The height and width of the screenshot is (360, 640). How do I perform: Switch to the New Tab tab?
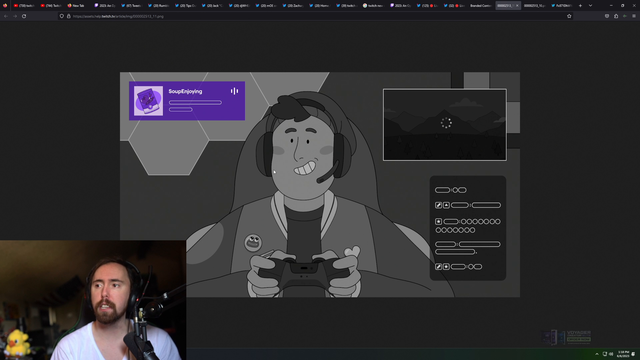pyautogui.click(x=78, y=6)
